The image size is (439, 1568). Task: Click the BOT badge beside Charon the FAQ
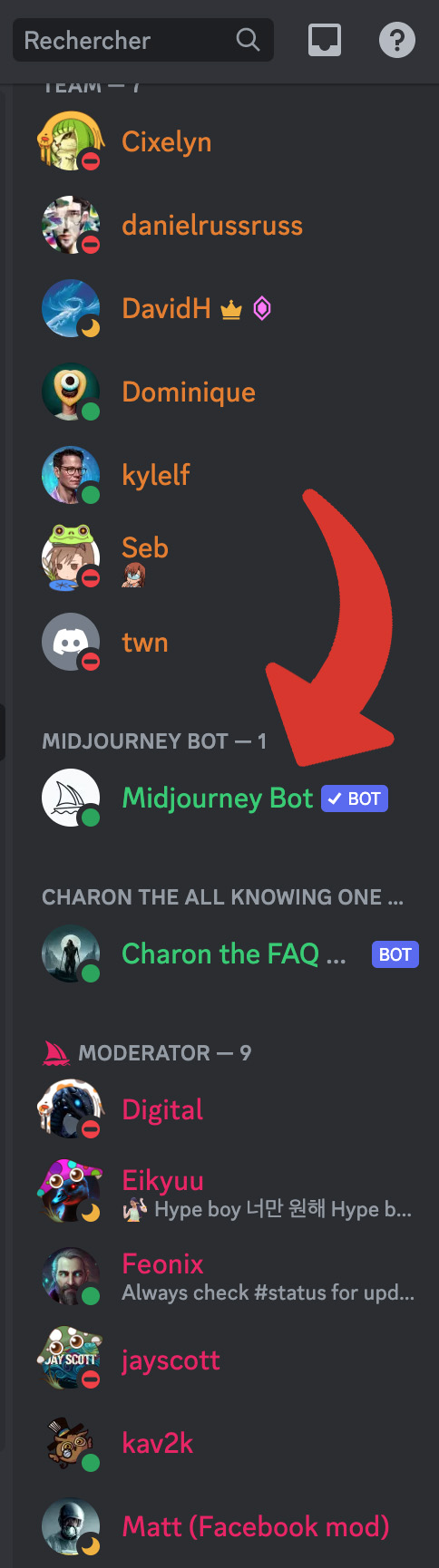coord(395,954)
